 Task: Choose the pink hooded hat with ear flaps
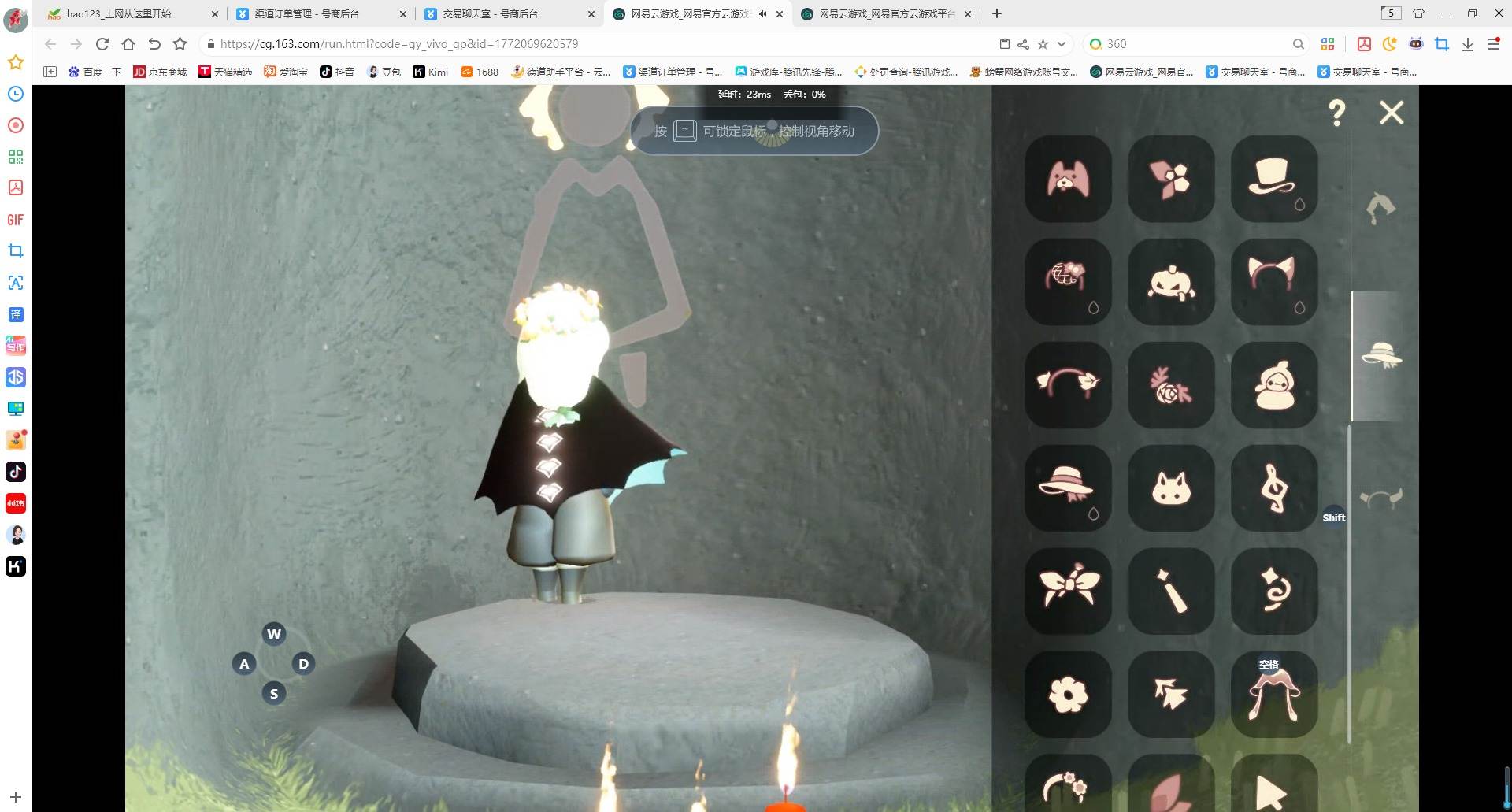(x=1274, y=695)
